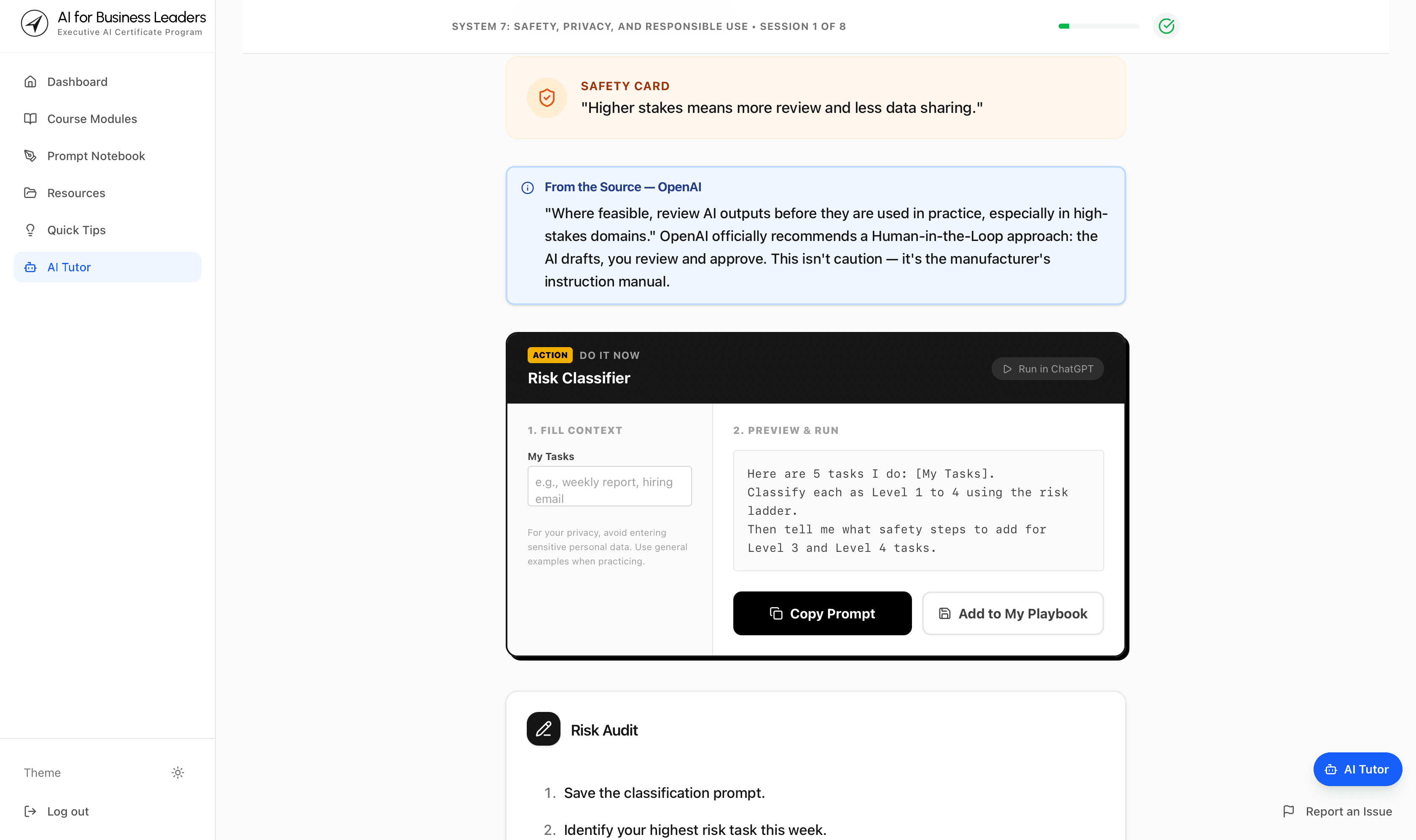Click the green session complete checkmark
This screenshot has width=1416, height=840.
[1167, 26]
